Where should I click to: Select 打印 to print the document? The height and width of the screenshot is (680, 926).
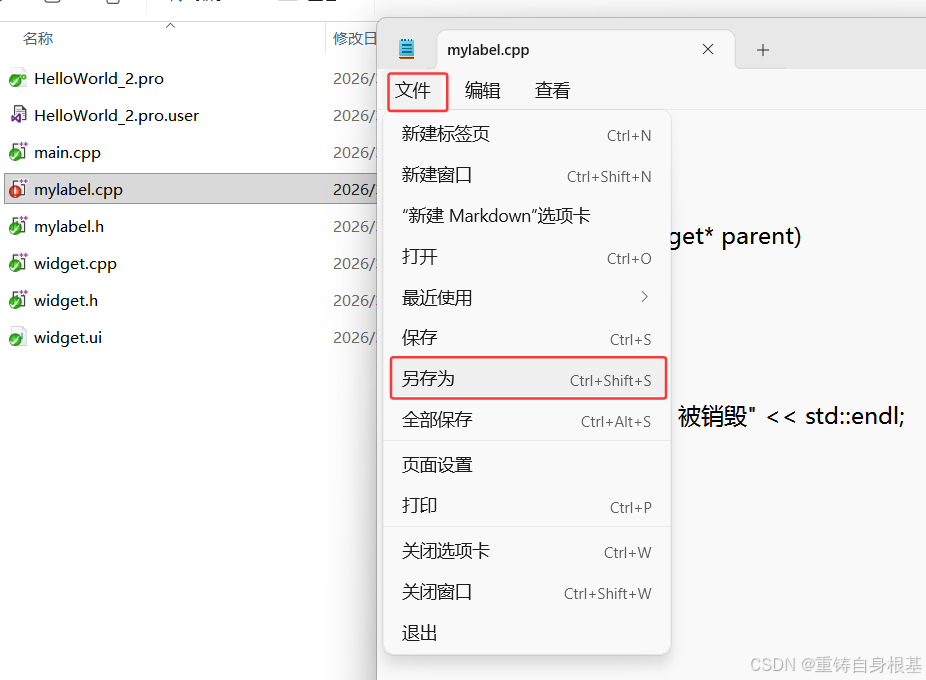click(419, 507)
